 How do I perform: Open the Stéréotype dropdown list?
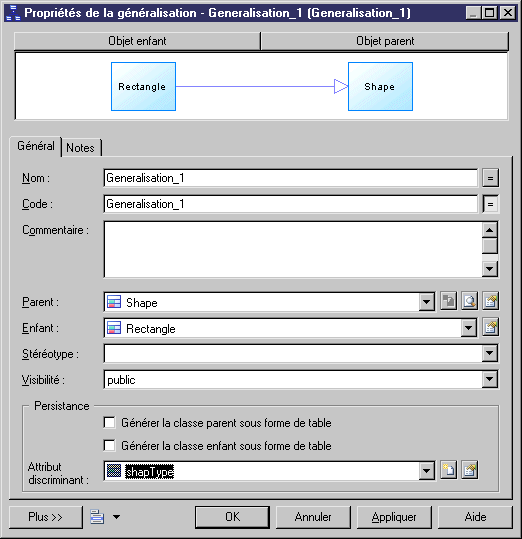[x=489, y=353]
